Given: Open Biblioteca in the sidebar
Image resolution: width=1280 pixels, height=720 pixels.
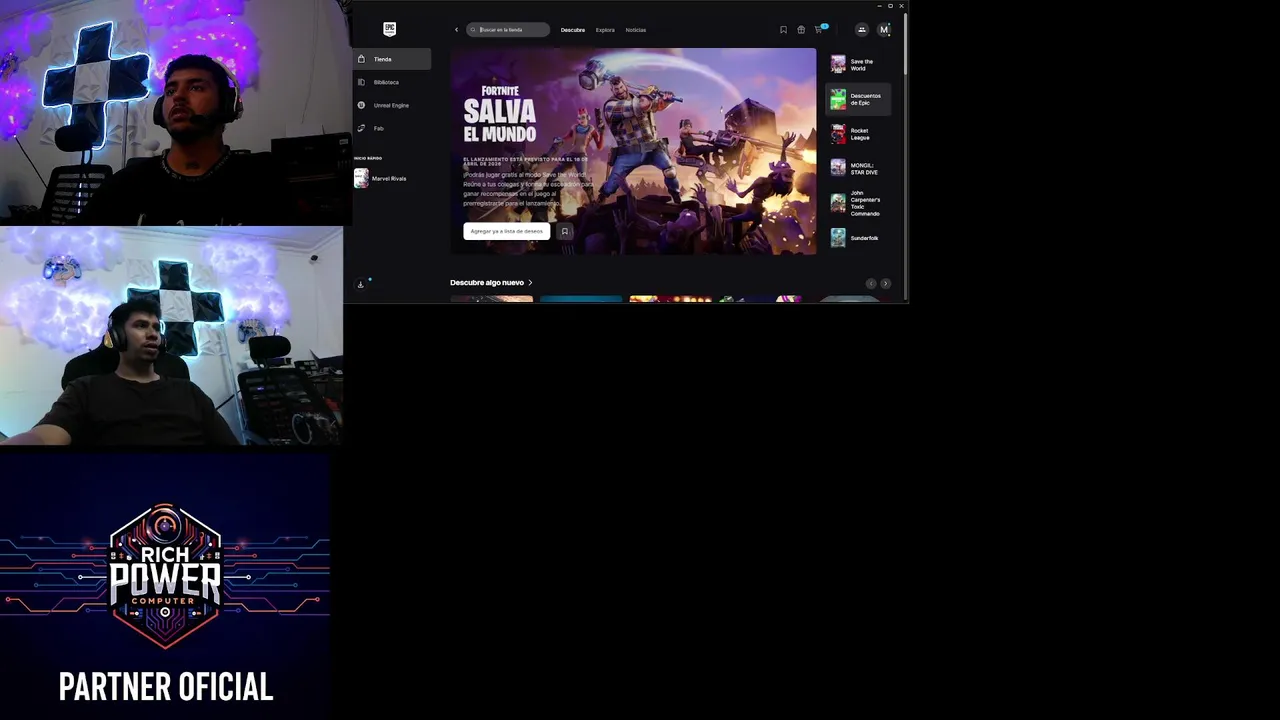Looking at the screenshot, I should [x=392, y=82].
